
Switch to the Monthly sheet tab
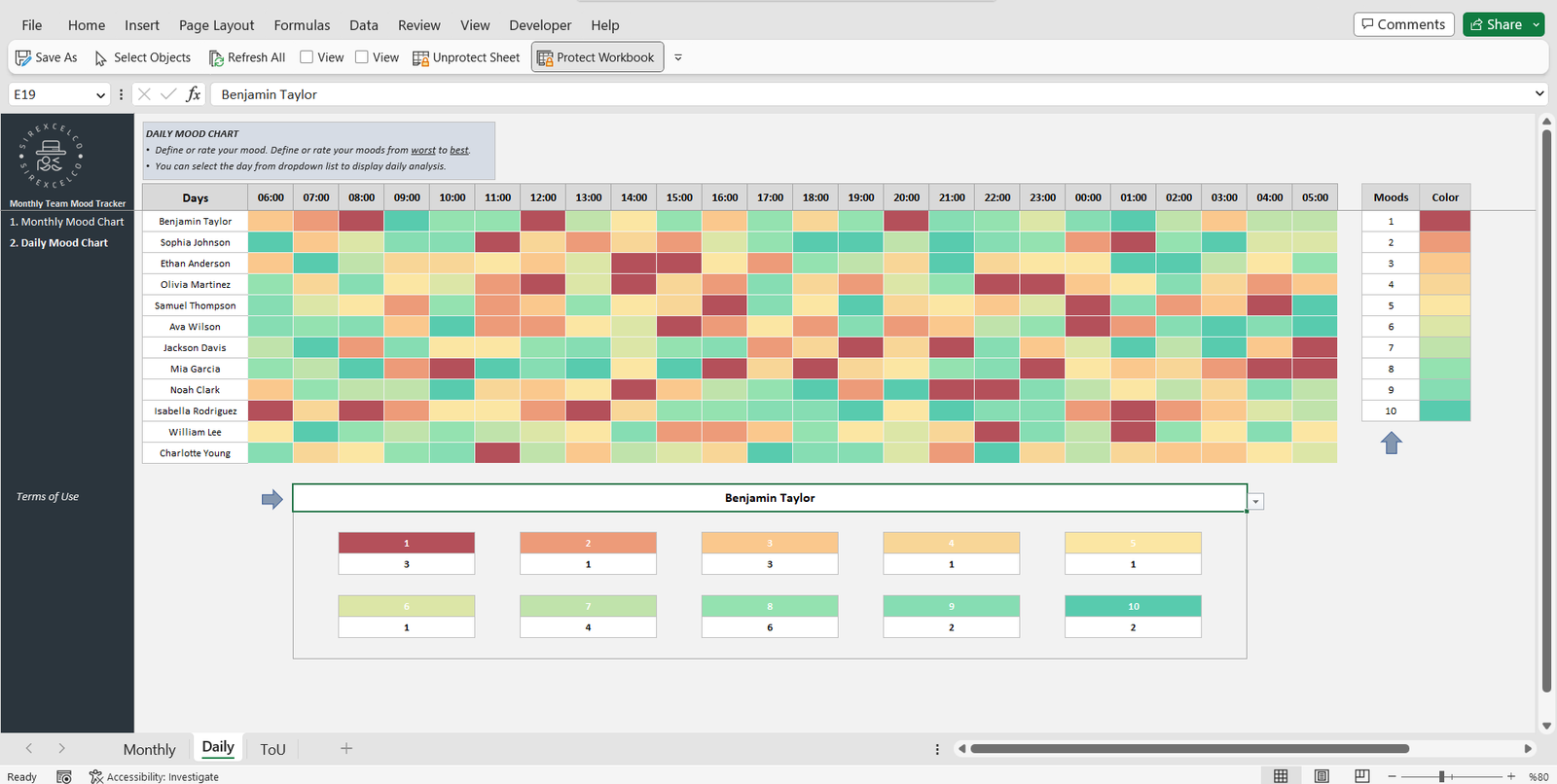pyautogui.click(x=149, y=749)
